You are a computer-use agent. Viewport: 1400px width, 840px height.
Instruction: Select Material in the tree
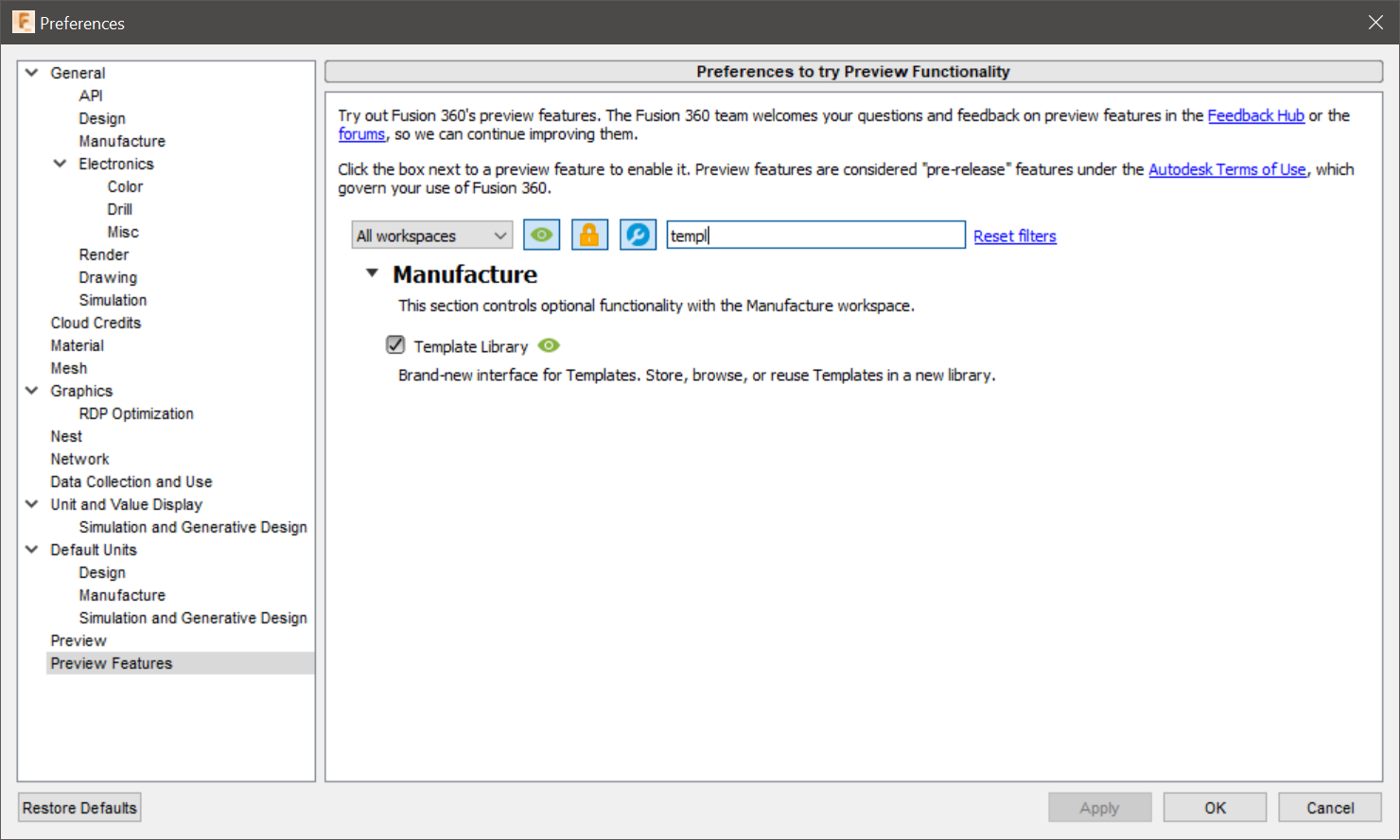point(78,345)
